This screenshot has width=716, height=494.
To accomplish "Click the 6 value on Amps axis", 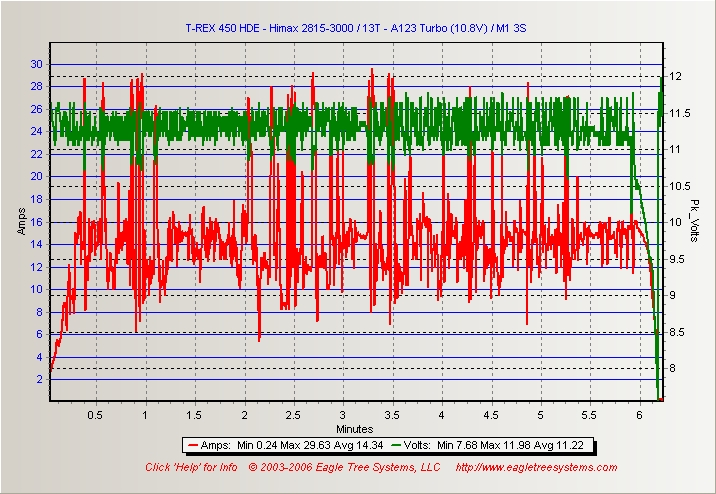I will [x=40, y=334].
